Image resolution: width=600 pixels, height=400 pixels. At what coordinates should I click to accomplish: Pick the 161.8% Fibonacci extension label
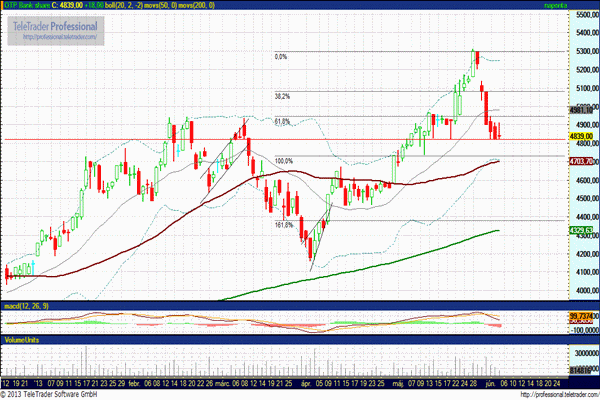[283, 225]
